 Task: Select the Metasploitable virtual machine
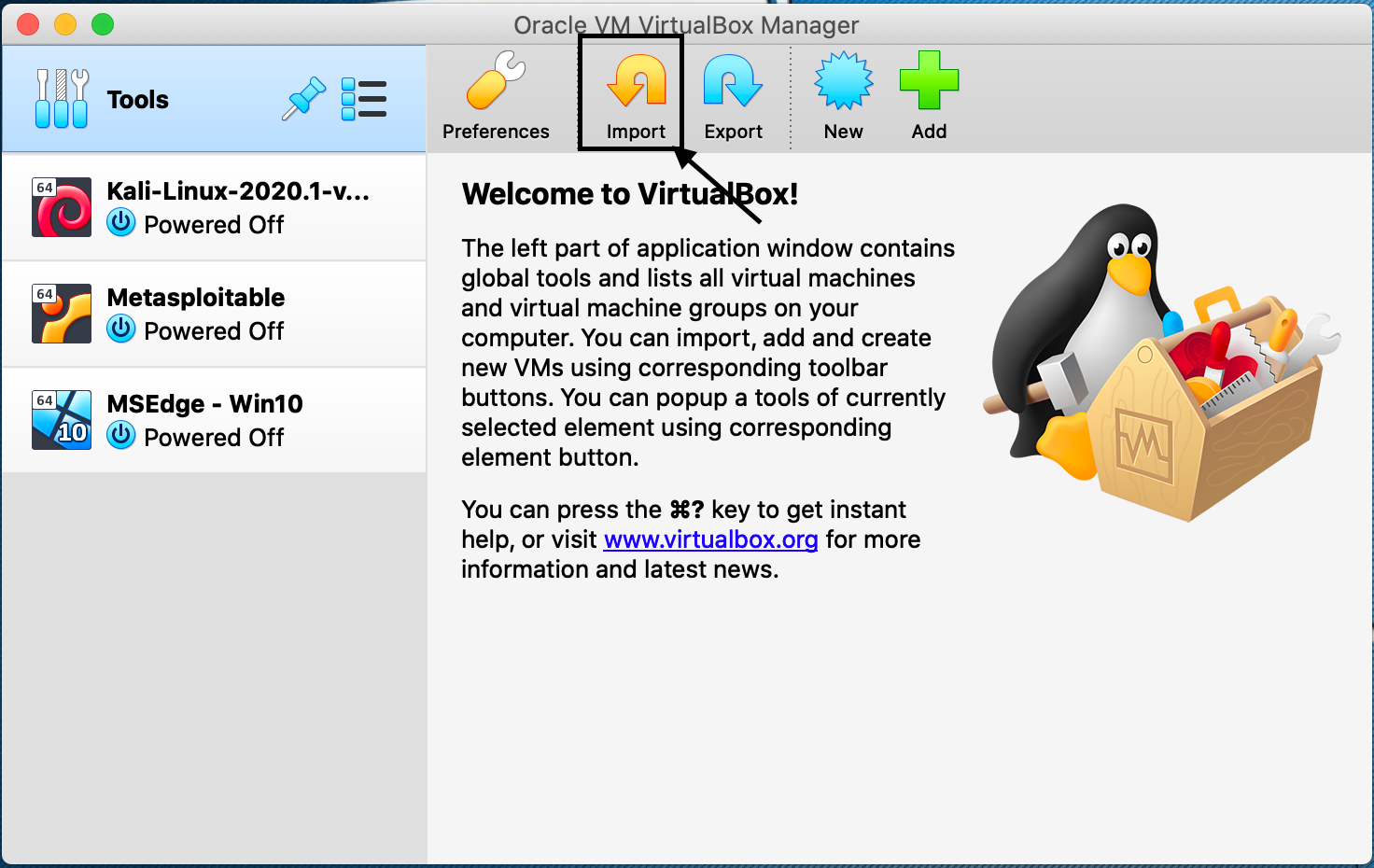point(214,314)
